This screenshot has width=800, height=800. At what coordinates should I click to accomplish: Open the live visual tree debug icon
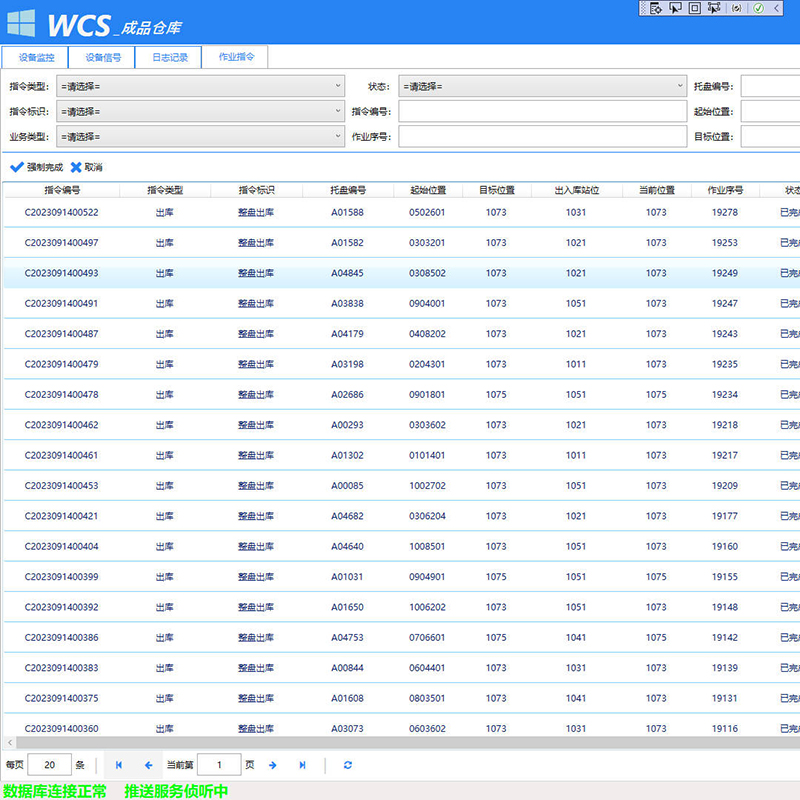pos(655,8)
